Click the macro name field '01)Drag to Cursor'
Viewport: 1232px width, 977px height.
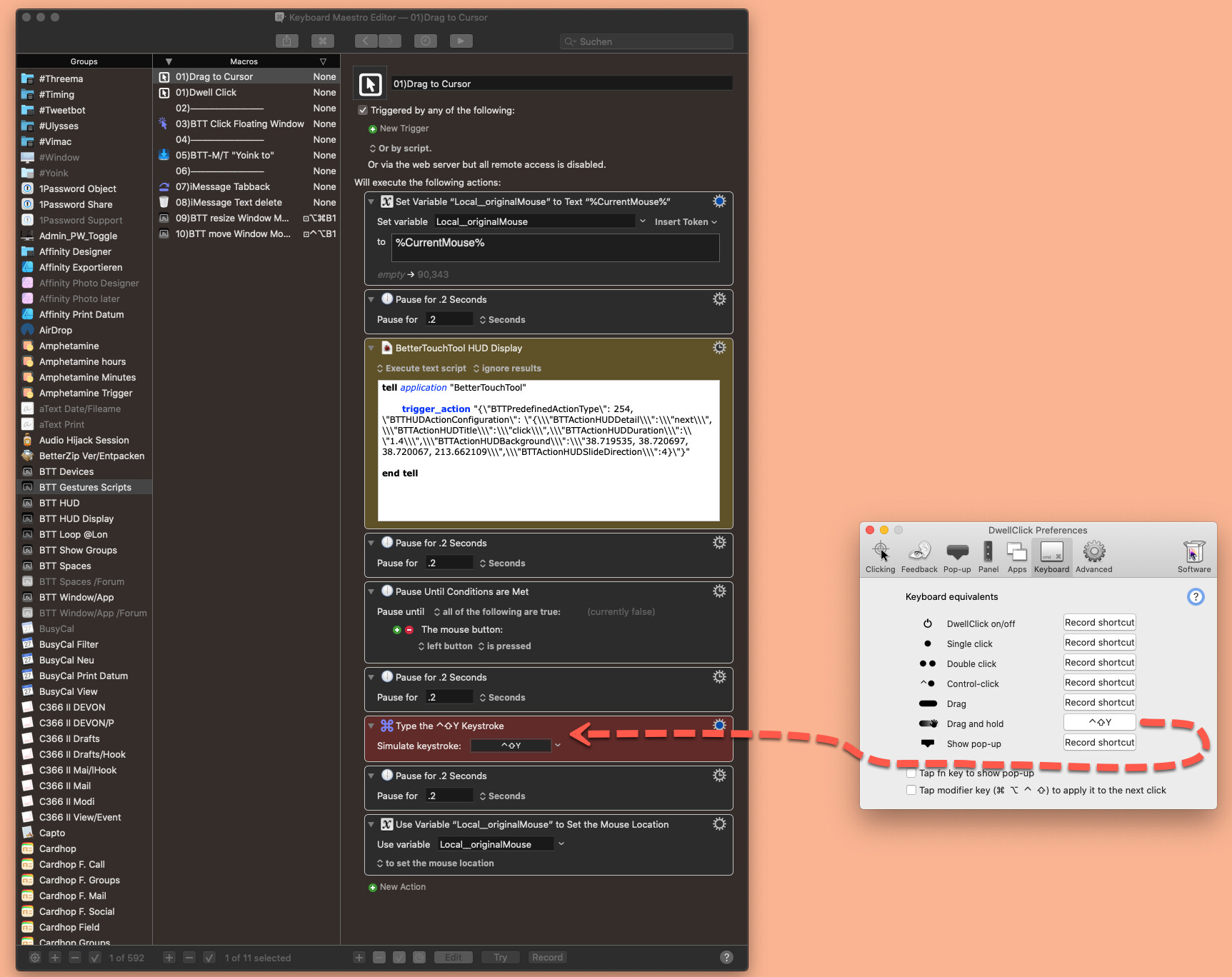(561, 84)
